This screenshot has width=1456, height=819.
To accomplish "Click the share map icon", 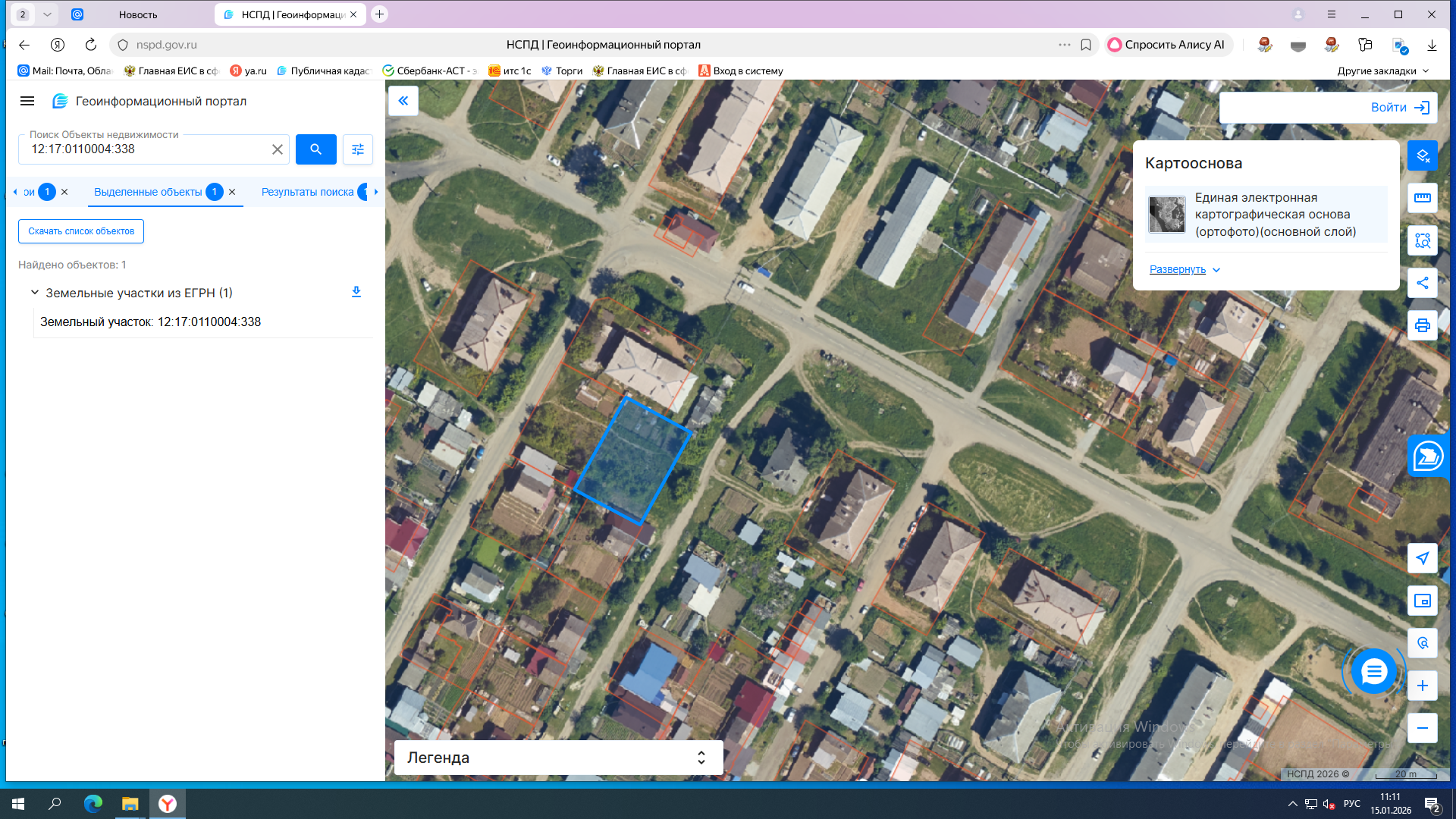I will pos(1422,283).
